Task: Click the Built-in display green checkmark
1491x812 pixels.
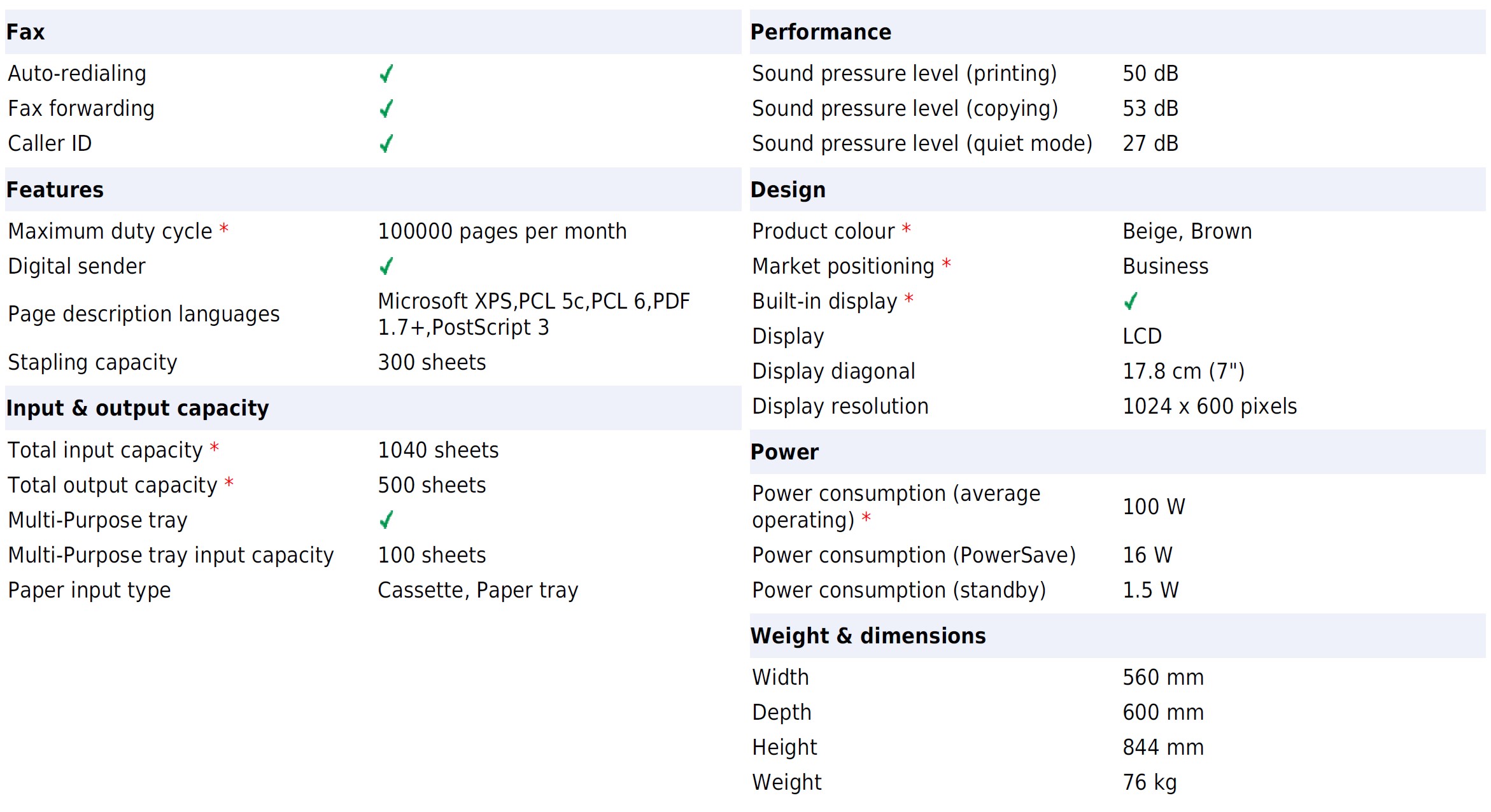Action: pos(1131,301)
